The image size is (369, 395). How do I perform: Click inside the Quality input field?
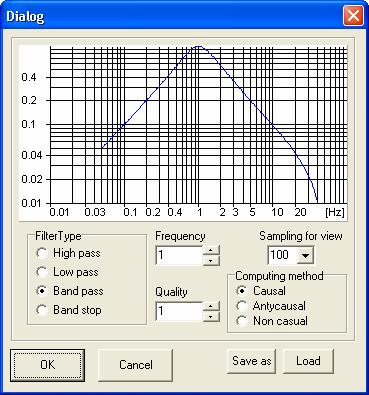click(x=179, y=311)
